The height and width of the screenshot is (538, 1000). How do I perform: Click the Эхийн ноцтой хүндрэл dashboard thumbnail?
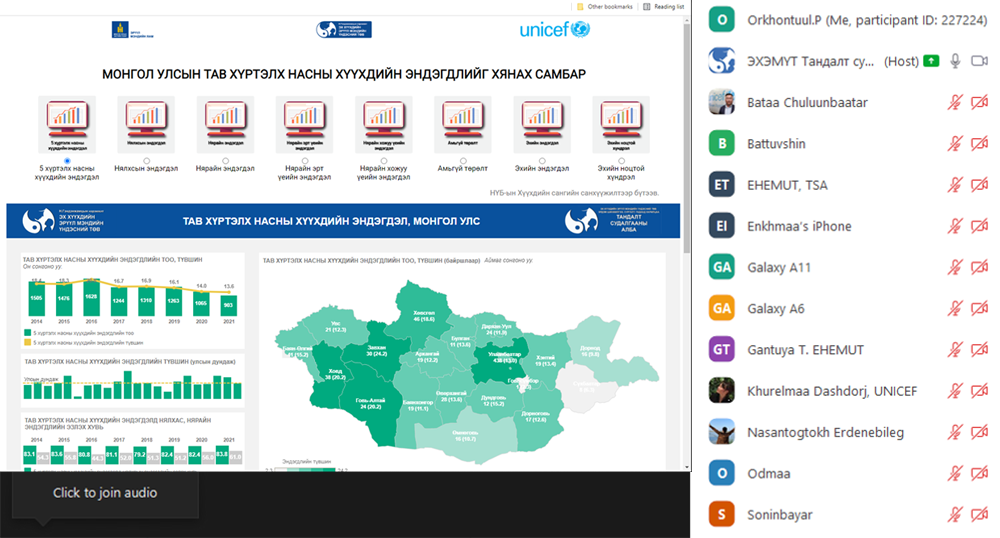pyautogui.click(x=622, y=123)
